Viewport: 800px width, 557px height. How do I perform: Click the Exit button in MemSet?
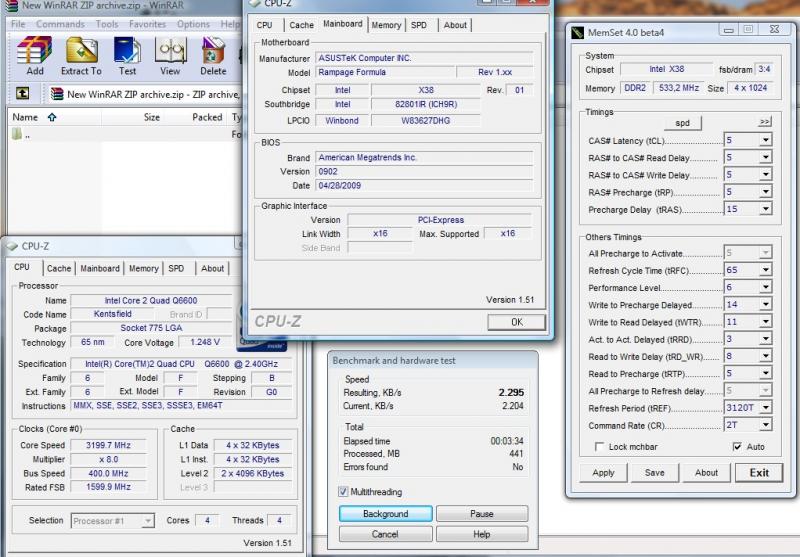coord(759,473)
